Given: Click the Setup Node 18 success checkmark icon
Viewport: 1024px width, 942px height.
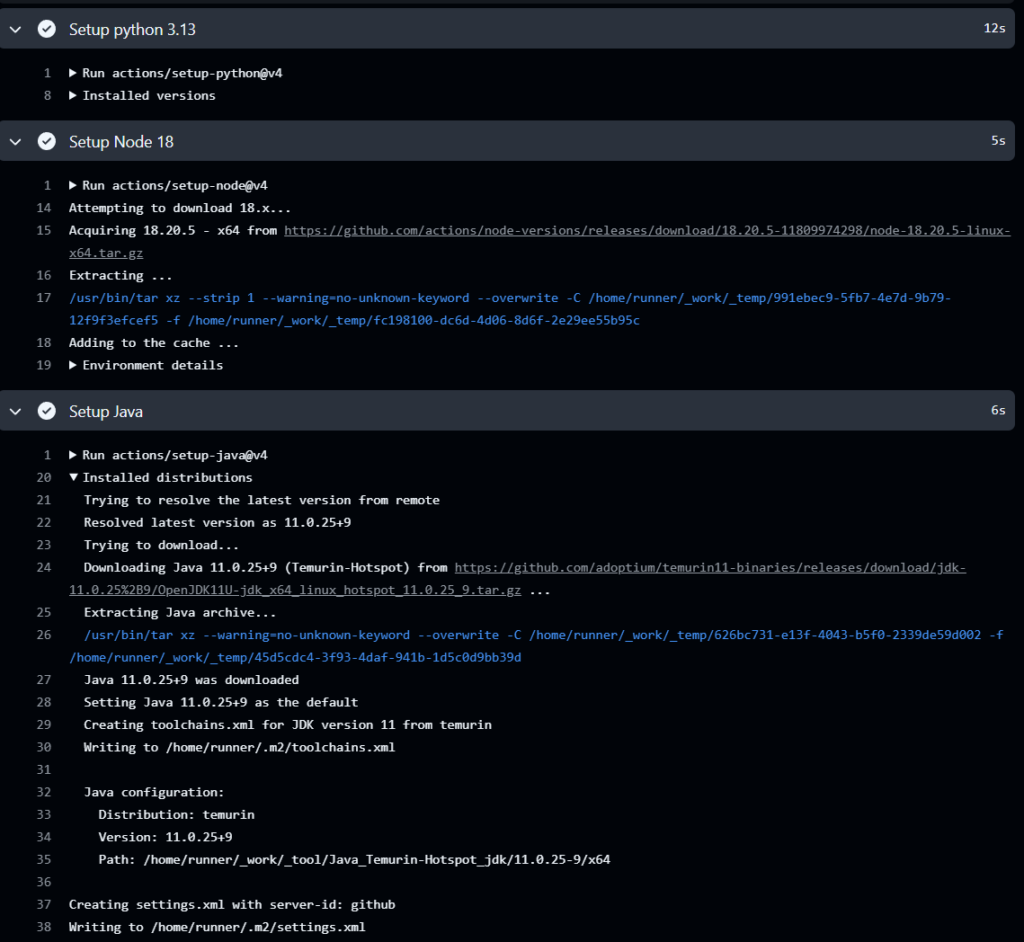Looking at the screenshot, I should click(x=46, y=141).
